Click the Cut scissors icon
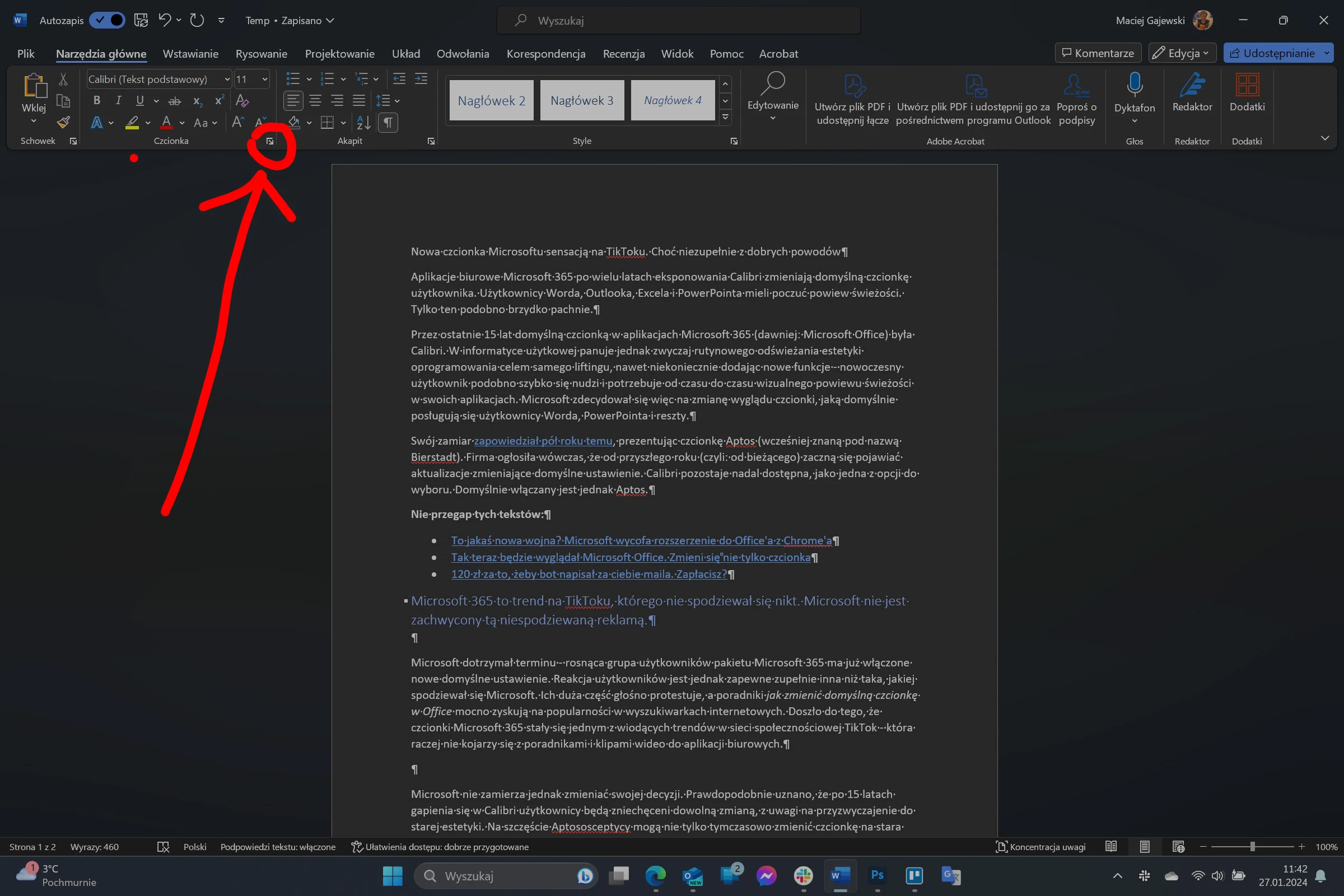The width and height of the screenshot is (1344, 896). (63, 80)
